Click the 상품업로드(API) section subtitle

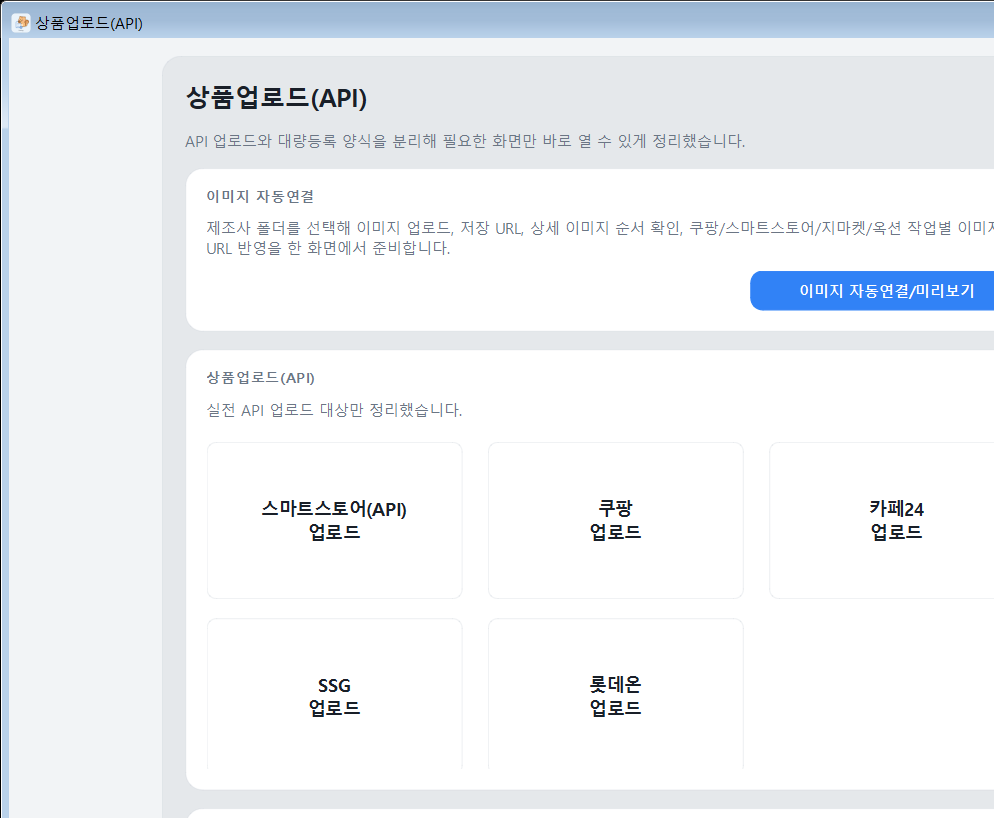(x=261, y=378)
